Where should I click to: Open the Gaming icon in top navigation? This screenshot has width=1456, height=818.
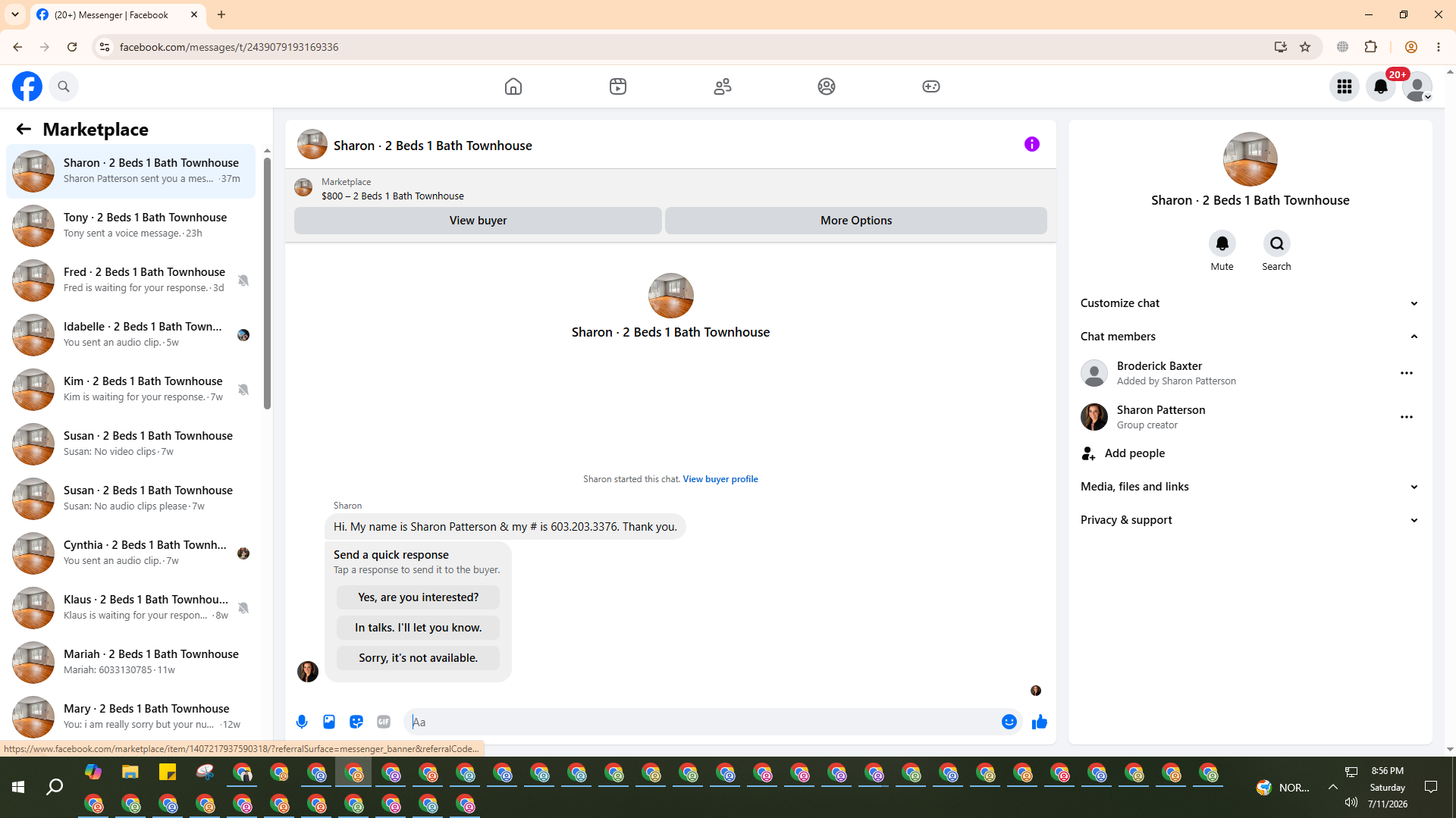tap(931, 86)
